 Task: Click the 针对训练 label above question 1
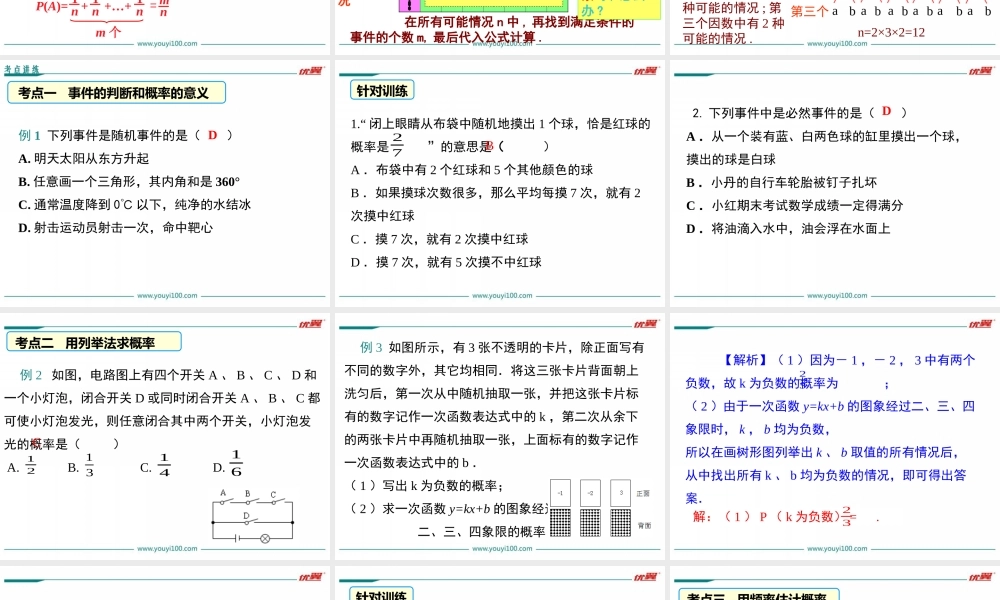tap(382, 91)
